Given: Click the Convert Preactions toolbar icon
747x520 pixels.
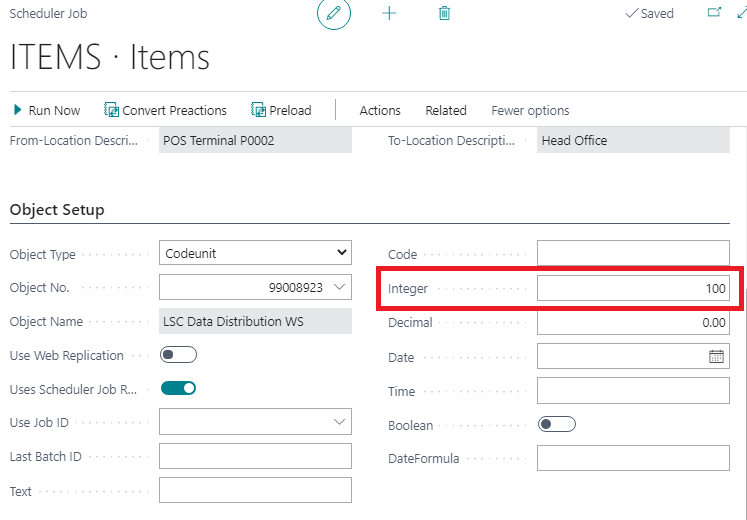Looking at the screenshot, I should 113,110.
